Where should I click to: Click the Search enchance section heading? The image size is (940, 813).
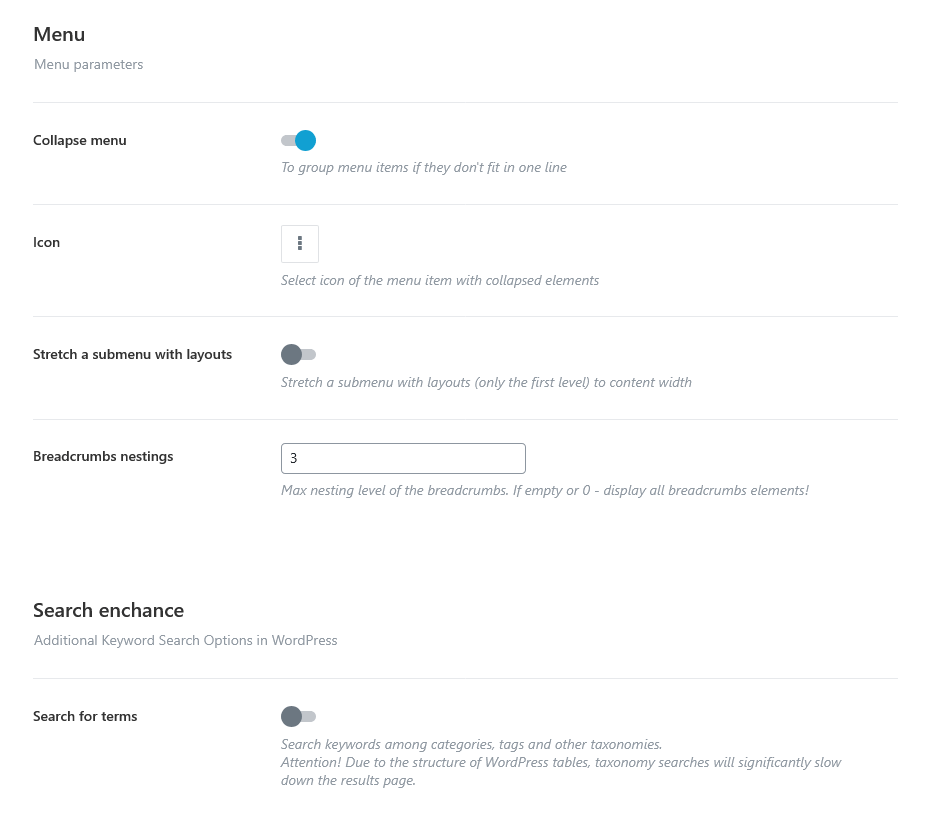pos(109,610)
